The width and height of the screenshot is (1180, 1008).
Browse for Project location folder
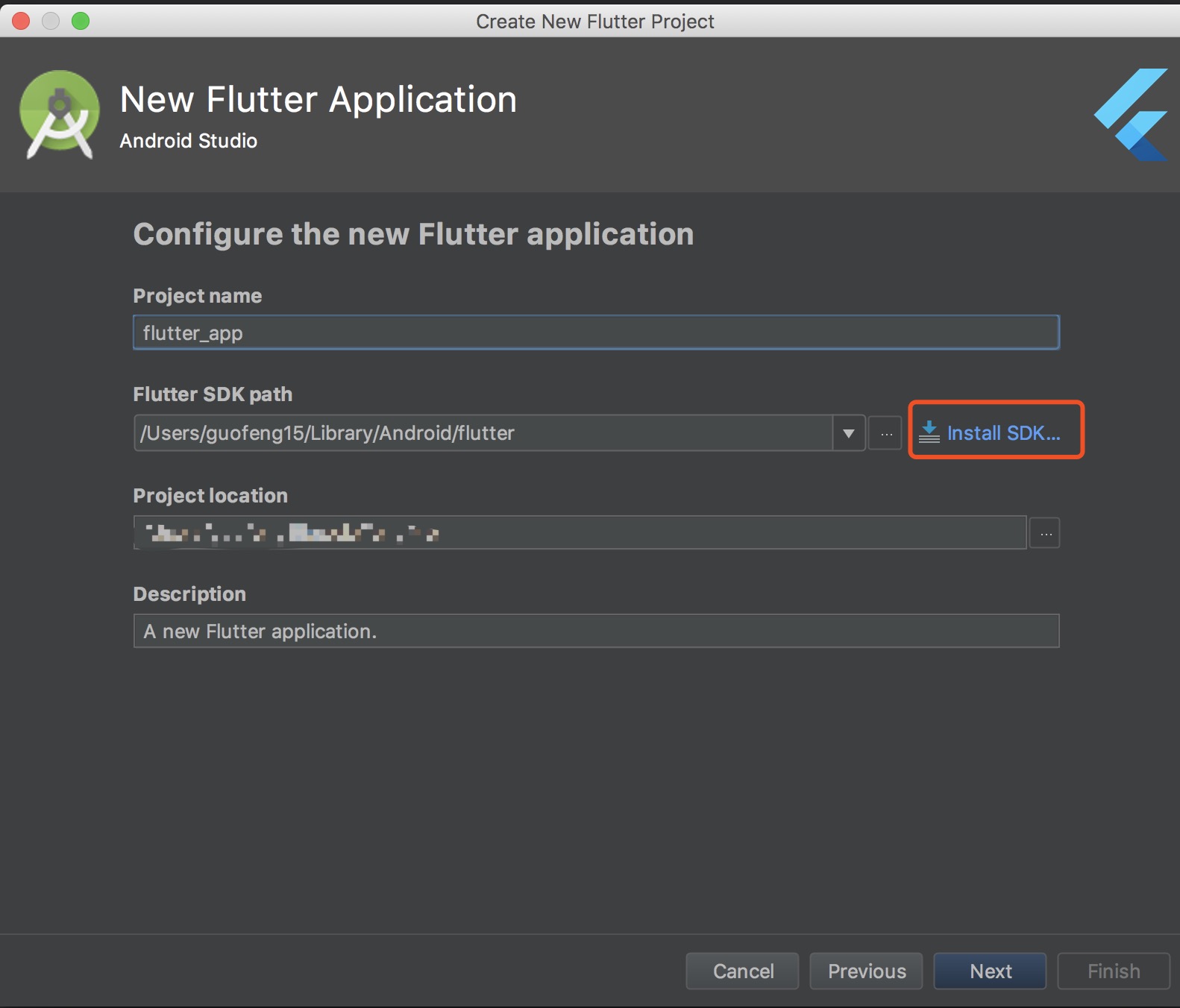(1045, 533)
